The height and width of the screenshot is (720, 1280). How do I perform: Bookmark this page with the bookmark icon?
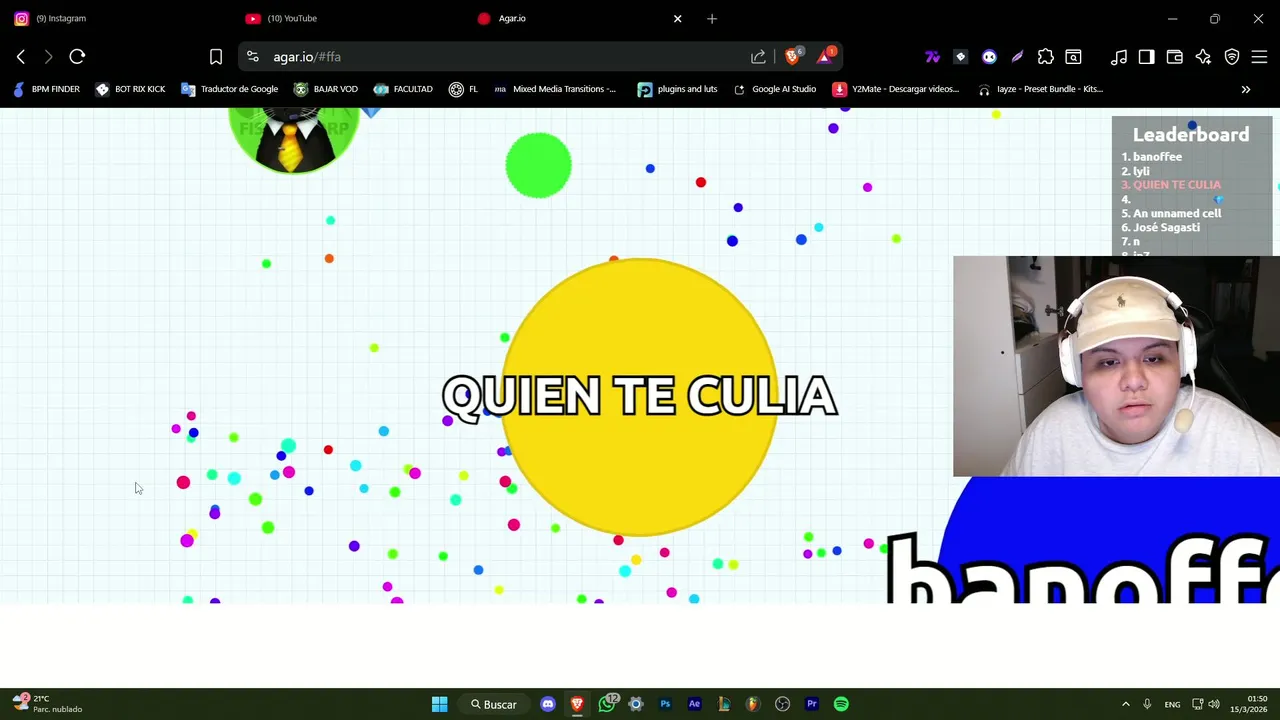pyautogui.click(x=216, y=57)
